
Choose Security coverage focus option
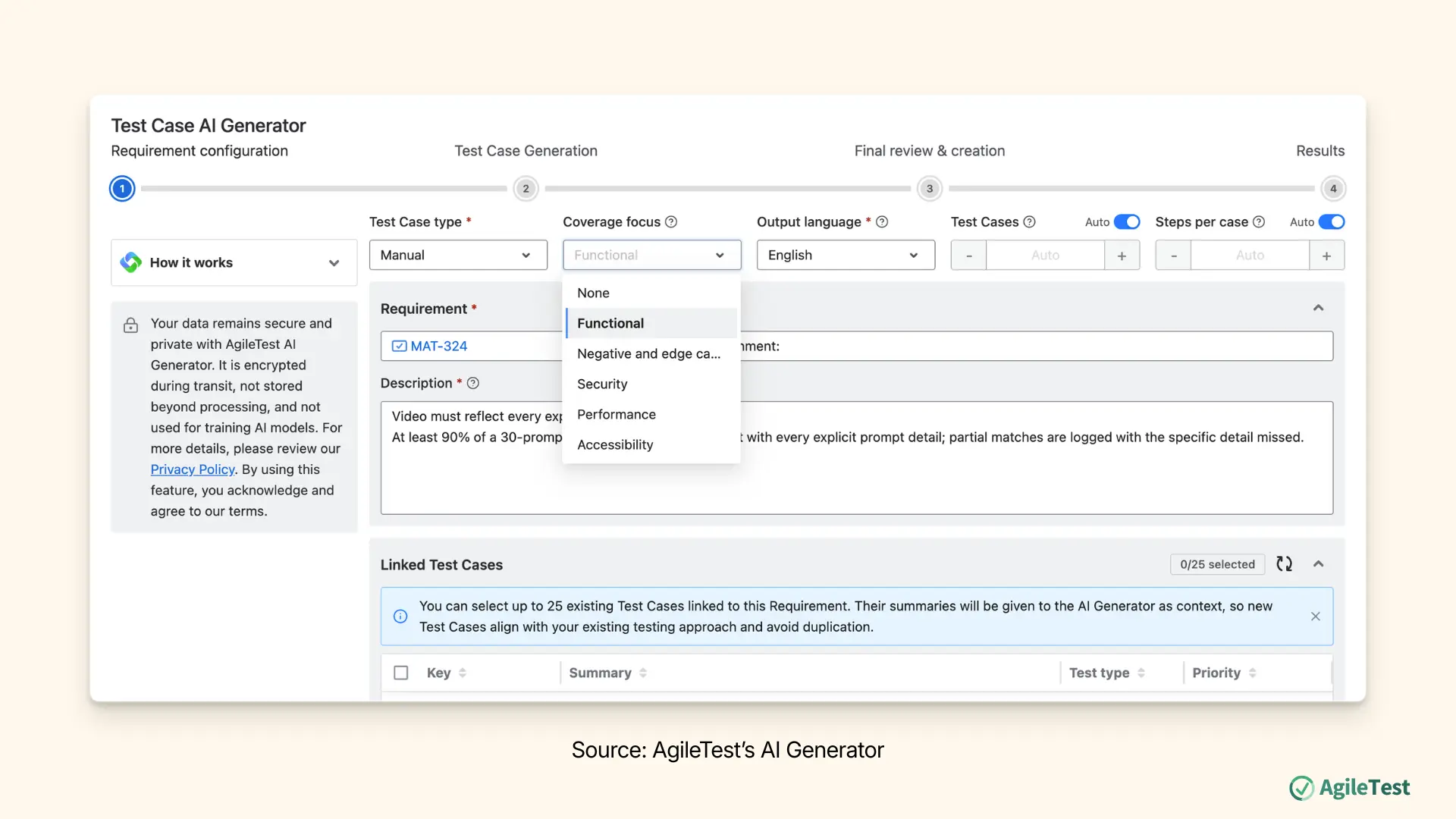[651, 384]
